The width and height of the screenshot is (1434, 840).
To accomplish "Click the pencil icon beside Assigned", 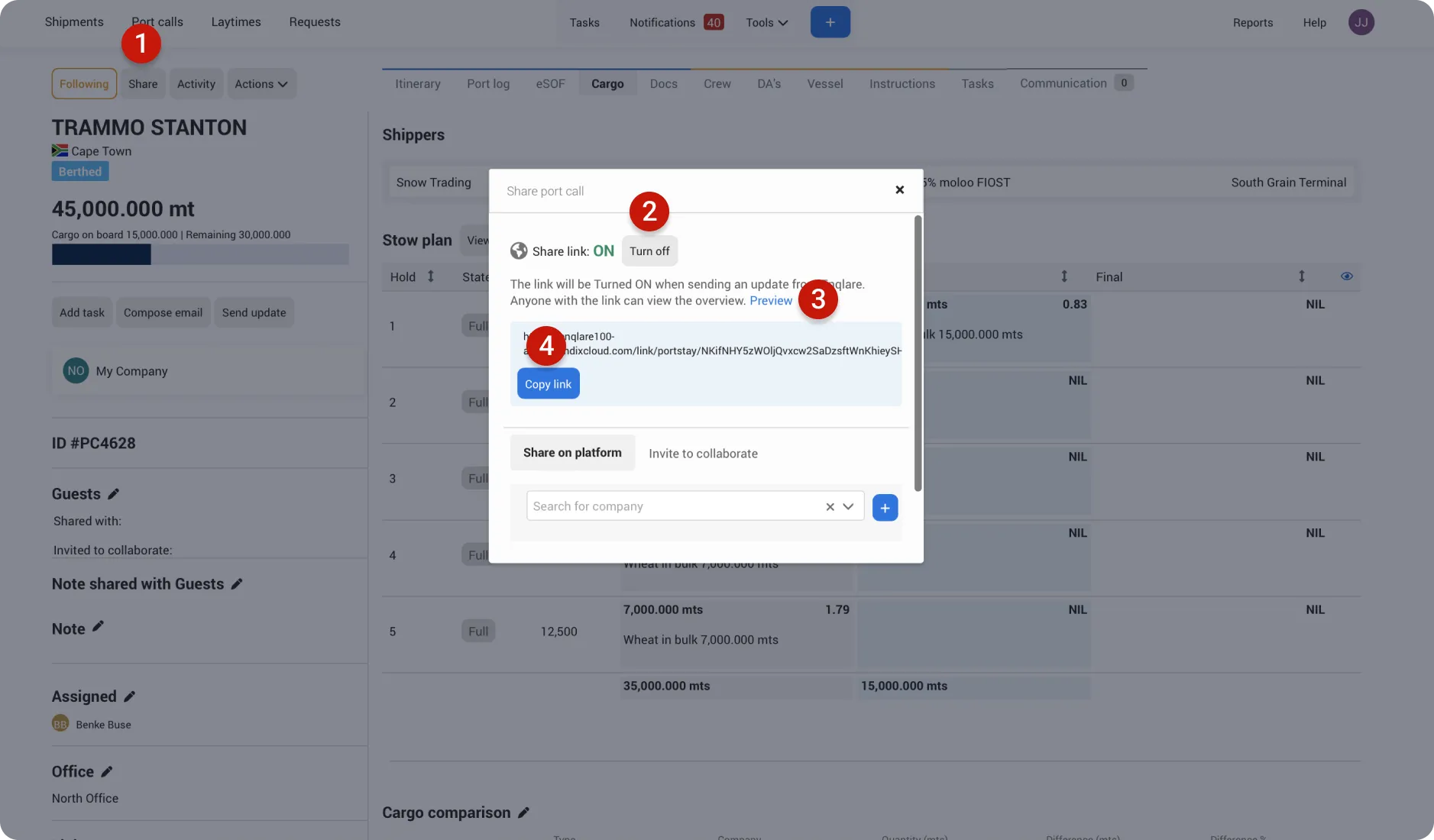I will click(129, 696).
